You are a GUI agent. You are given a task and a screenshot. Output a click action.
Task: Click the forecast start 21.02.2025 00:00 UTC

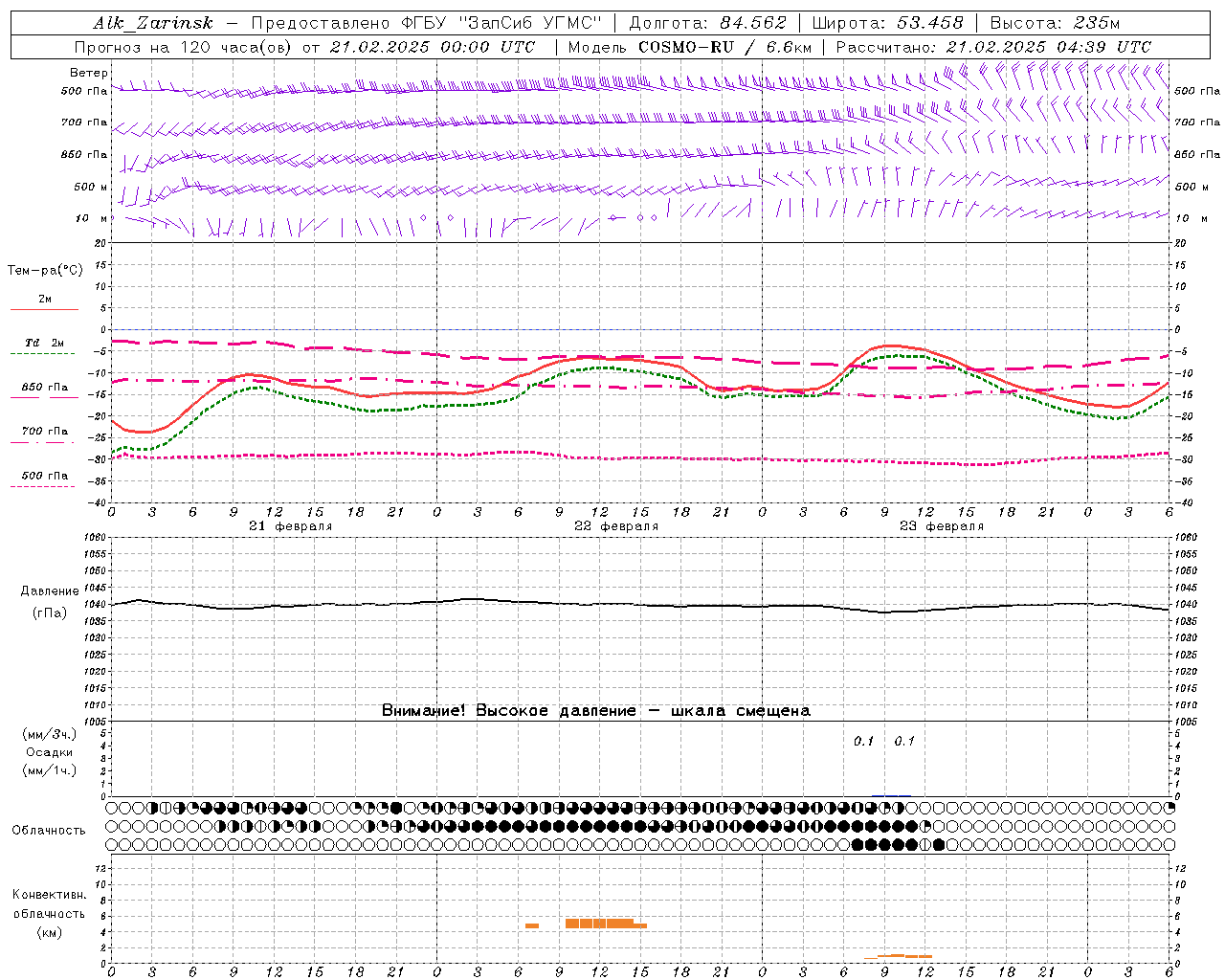click(x=433, y=47)
